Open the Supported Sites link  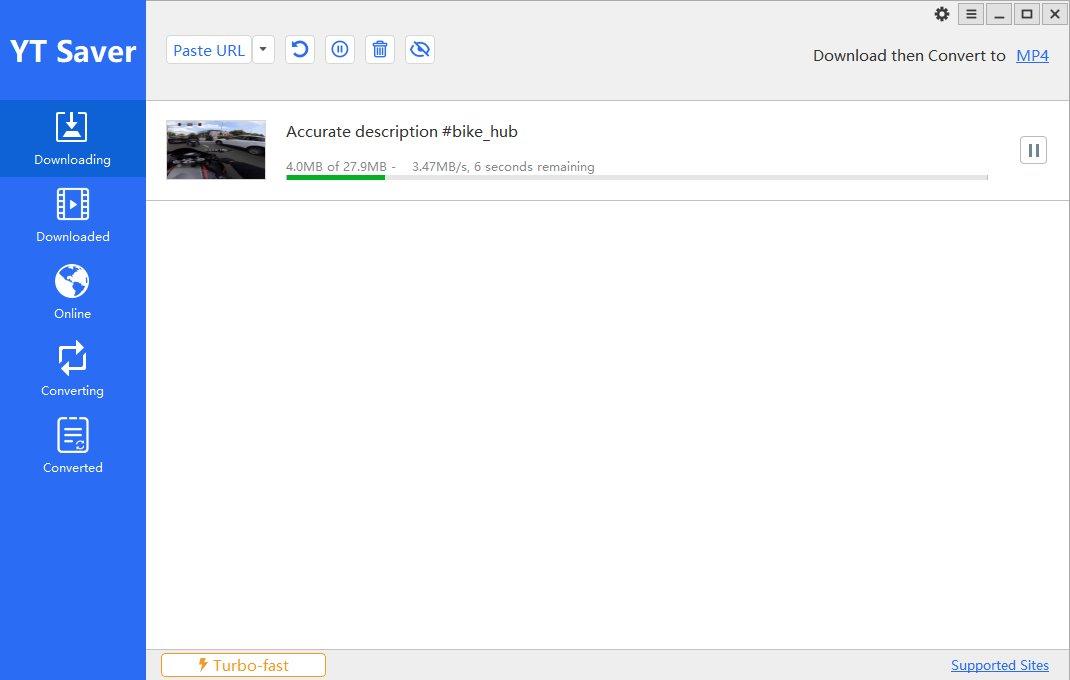coord(999,664)
